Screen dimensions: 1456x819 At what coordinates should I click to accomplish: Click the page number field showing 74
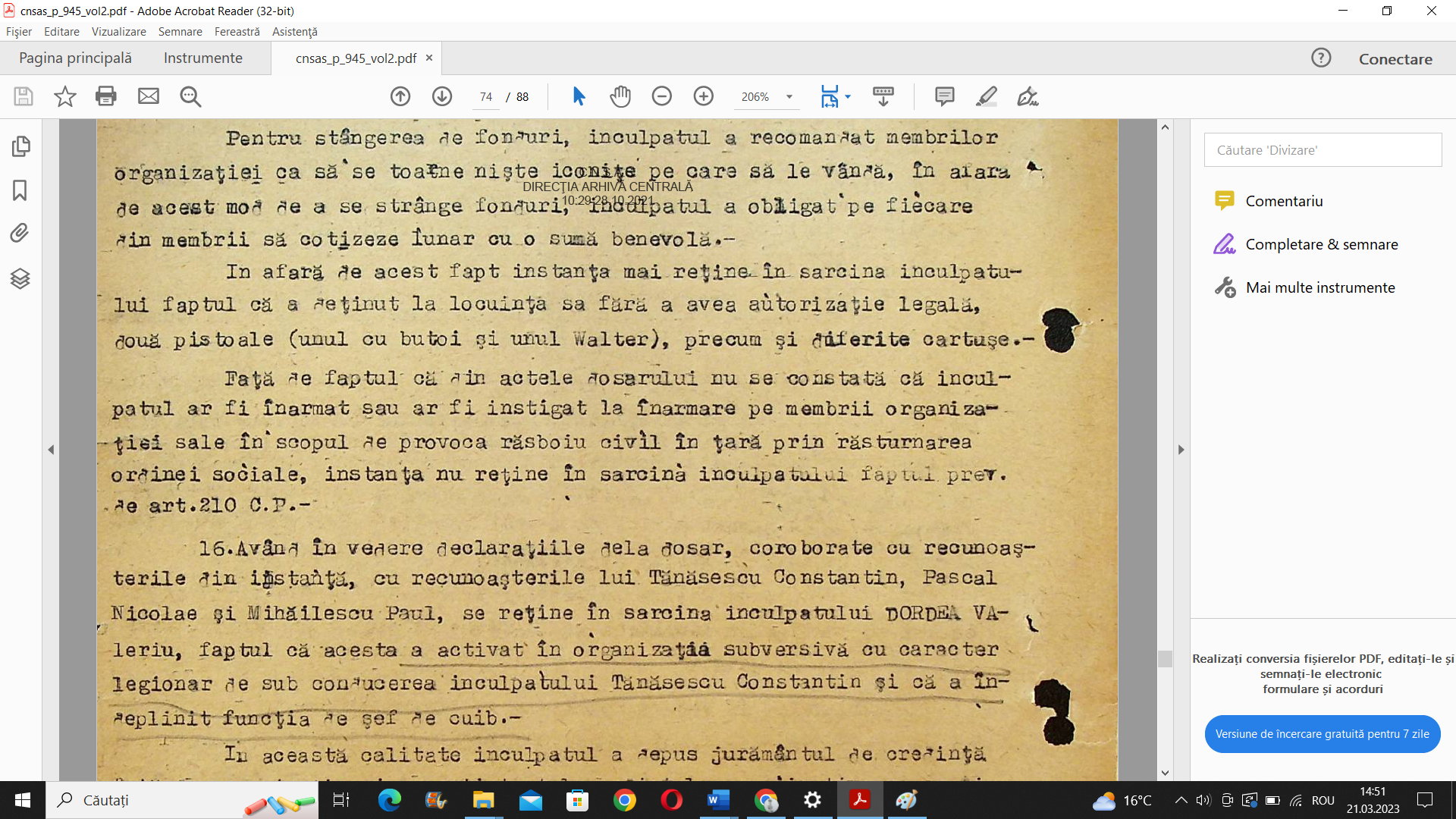point(485,97)
